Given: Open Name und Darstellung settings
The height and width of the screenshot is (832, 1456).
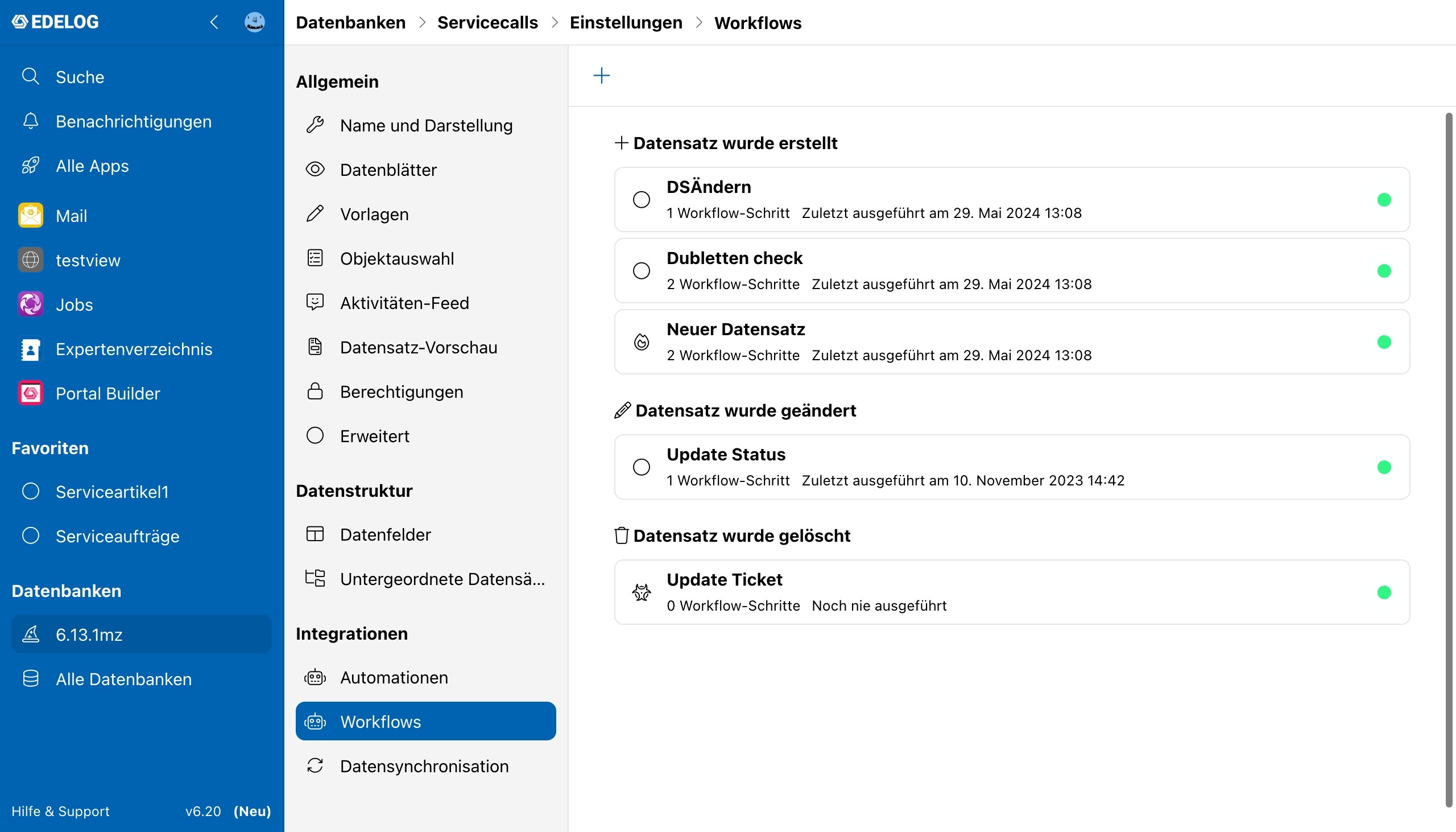Looking at the screenshot, I should click(x=425, y=125).
